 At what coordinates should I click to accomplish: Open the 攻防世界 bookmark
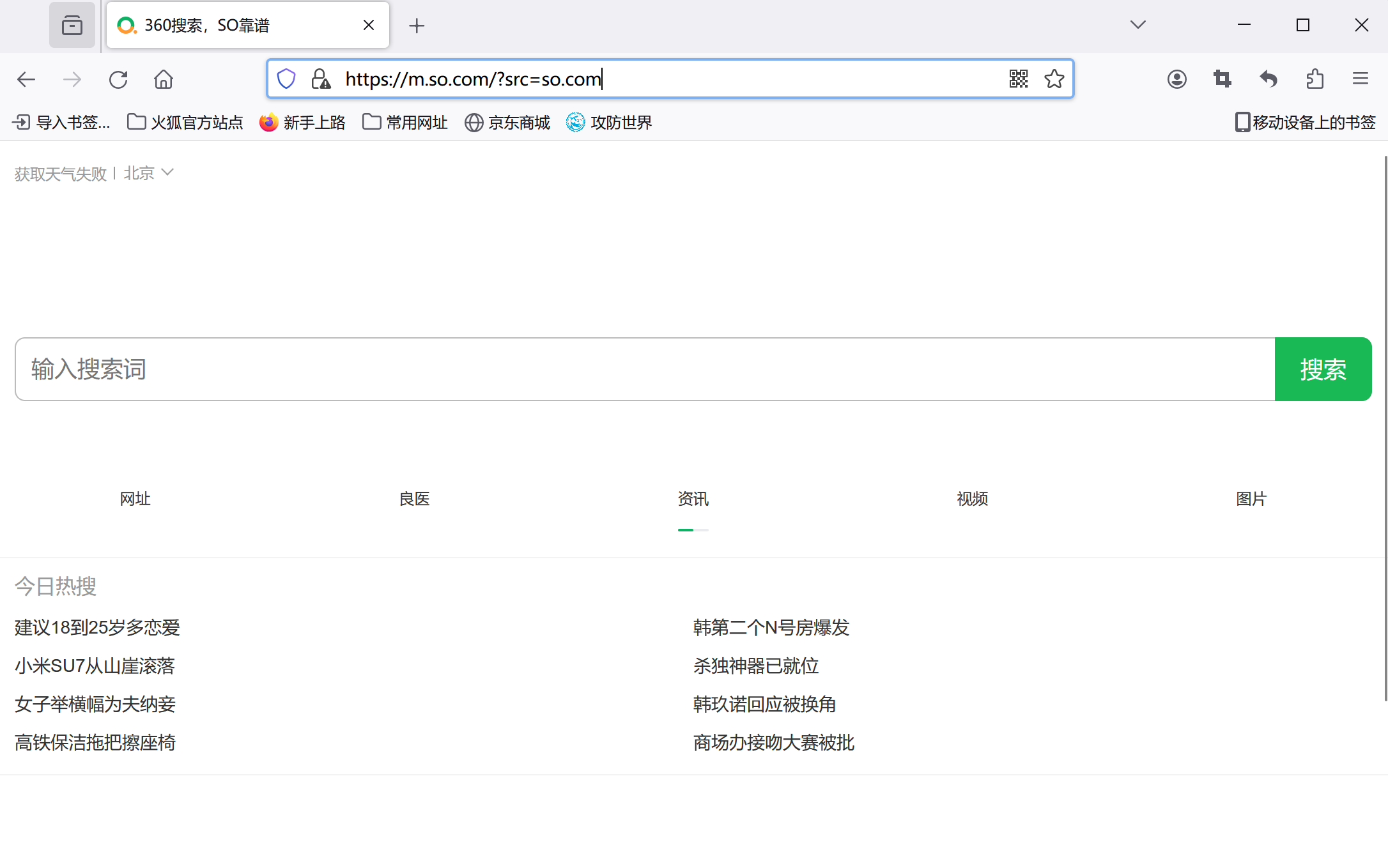(610, 122)
